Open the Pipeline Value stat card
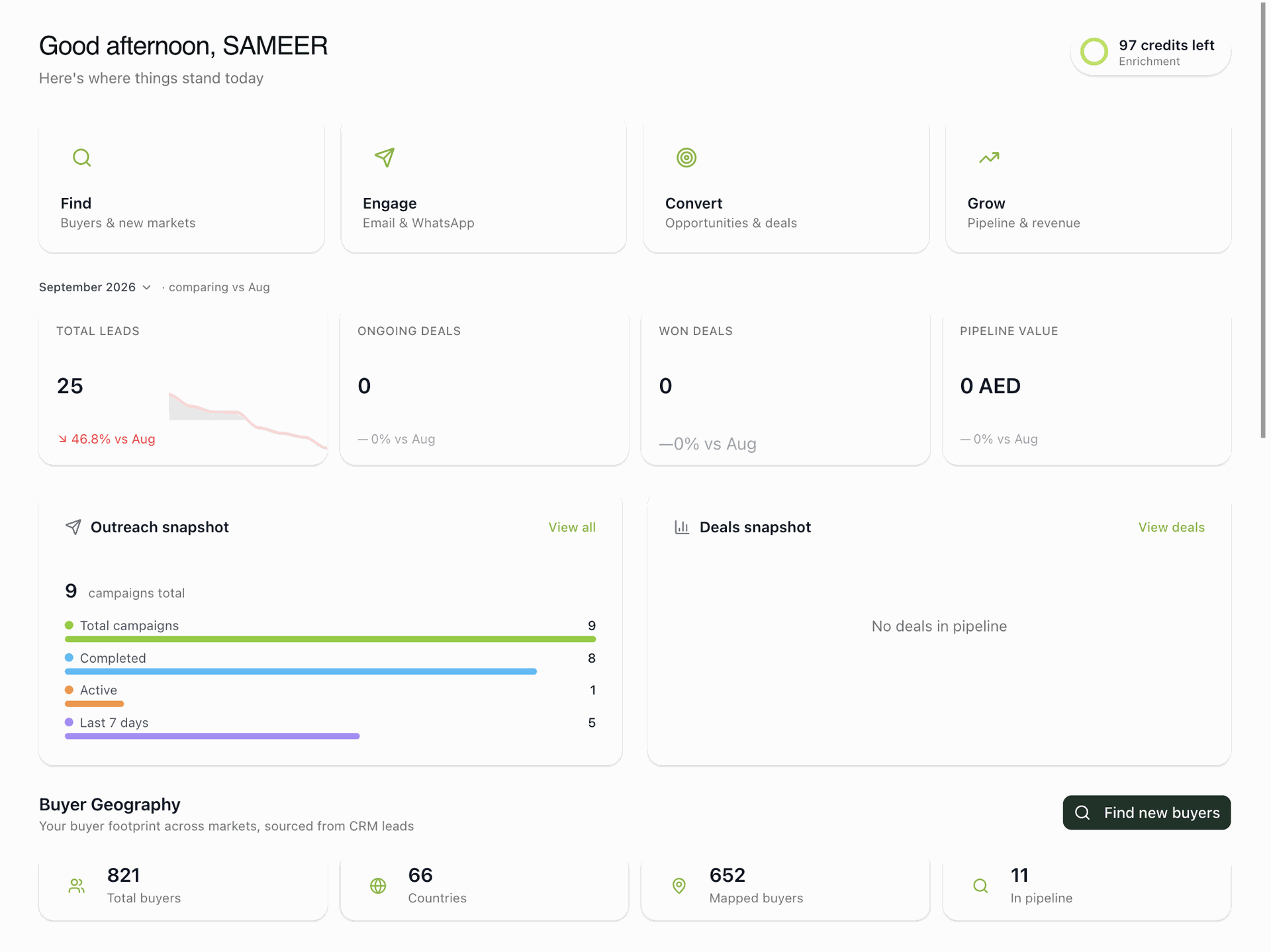The width and height of the screenshot is (1271, 952). [1086, 389]
